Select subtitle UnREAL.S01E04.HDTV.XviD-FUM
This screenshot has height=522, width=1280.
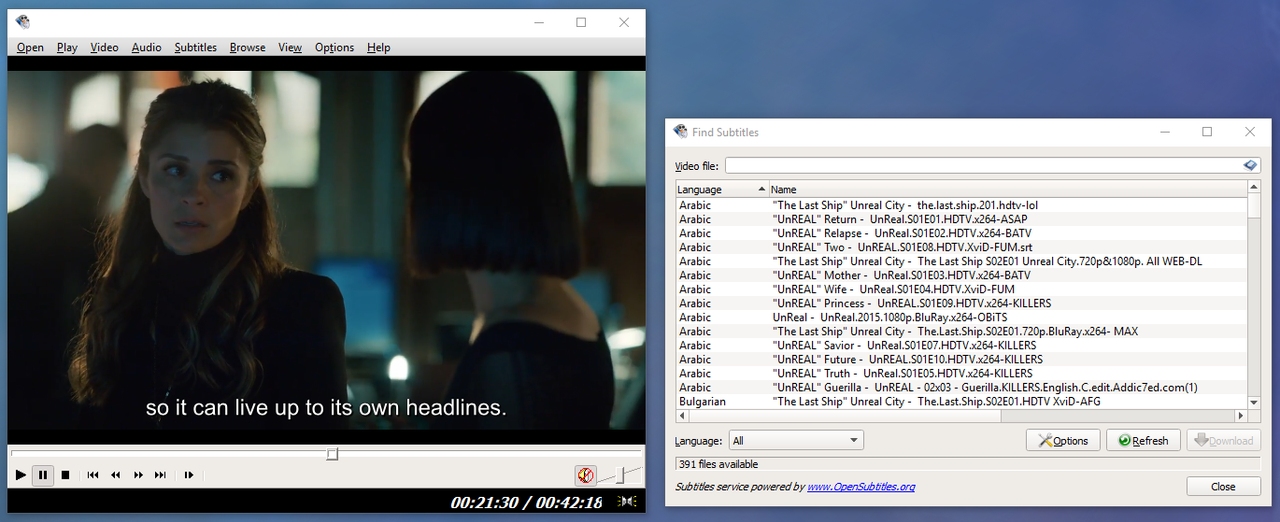961,289
